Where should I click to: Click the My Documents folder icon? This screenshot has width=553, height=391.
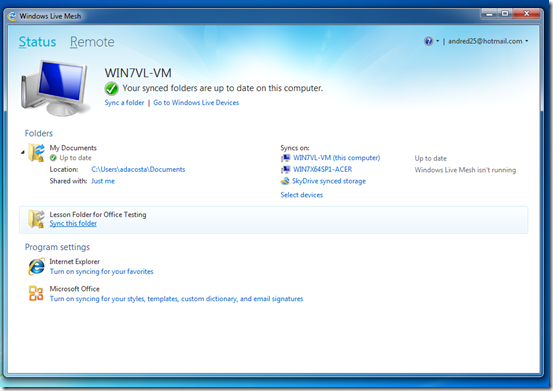tap(36, 153)
